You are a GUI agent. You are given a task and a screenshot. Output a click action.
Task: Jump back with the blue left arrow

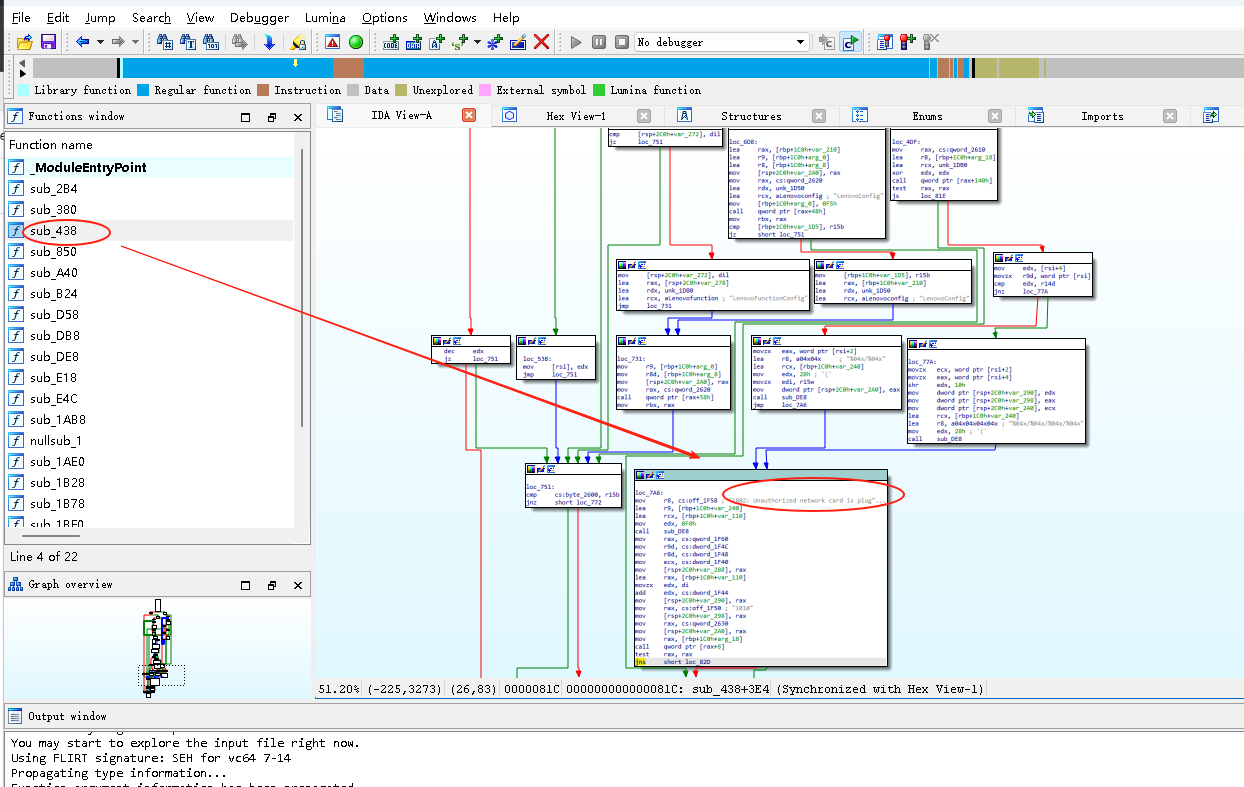(x=83, y=42)
